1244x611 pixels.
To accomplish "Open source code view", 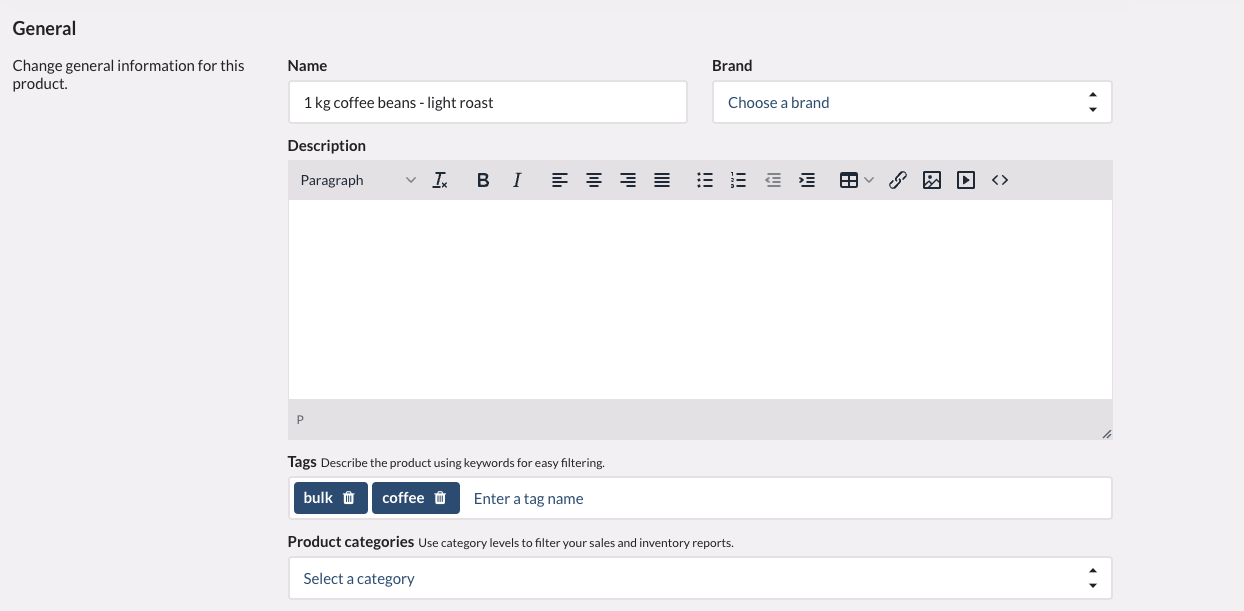I will (x=1000, y=180).
